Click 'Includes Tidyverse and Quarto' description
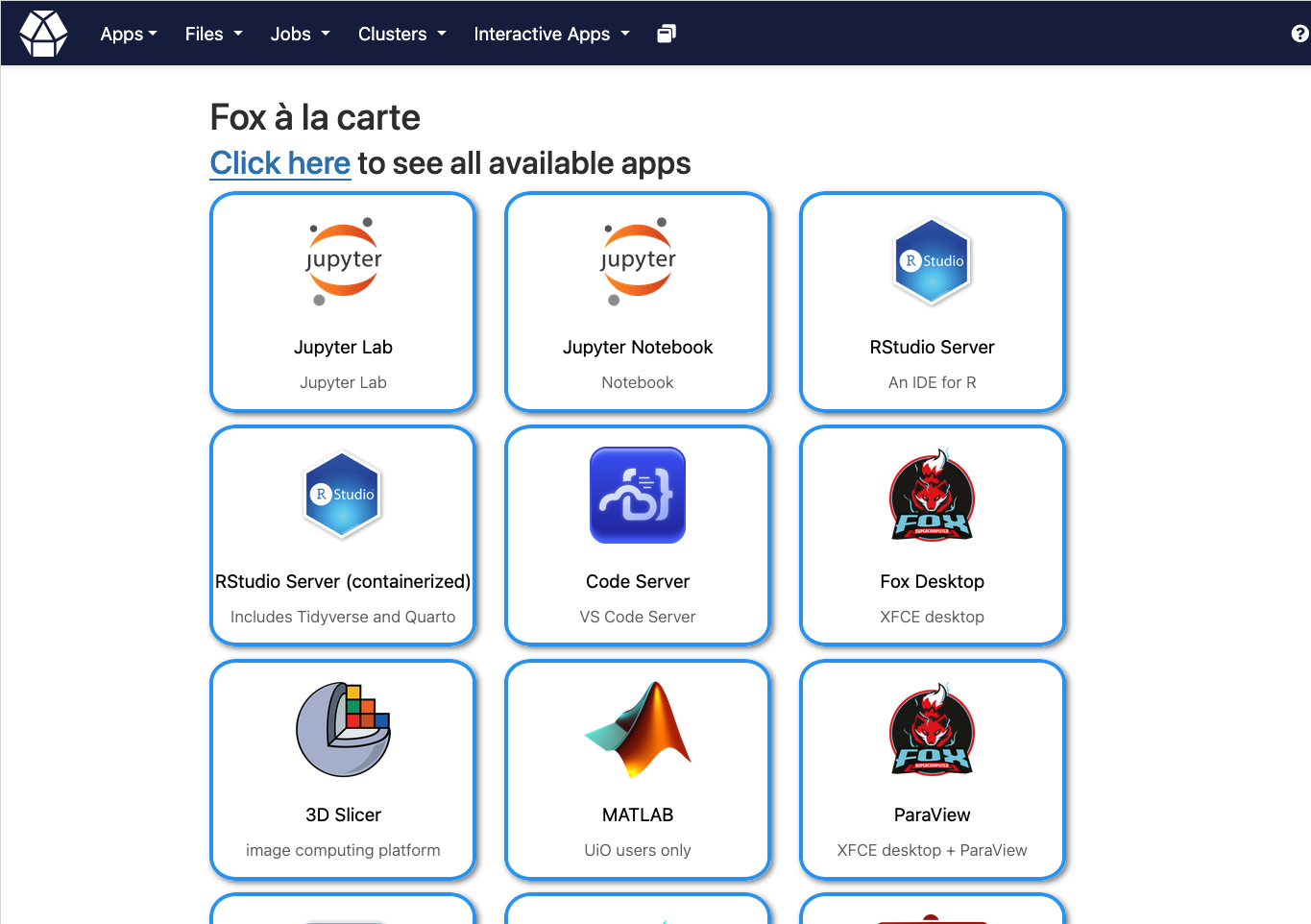 (343, 617)
